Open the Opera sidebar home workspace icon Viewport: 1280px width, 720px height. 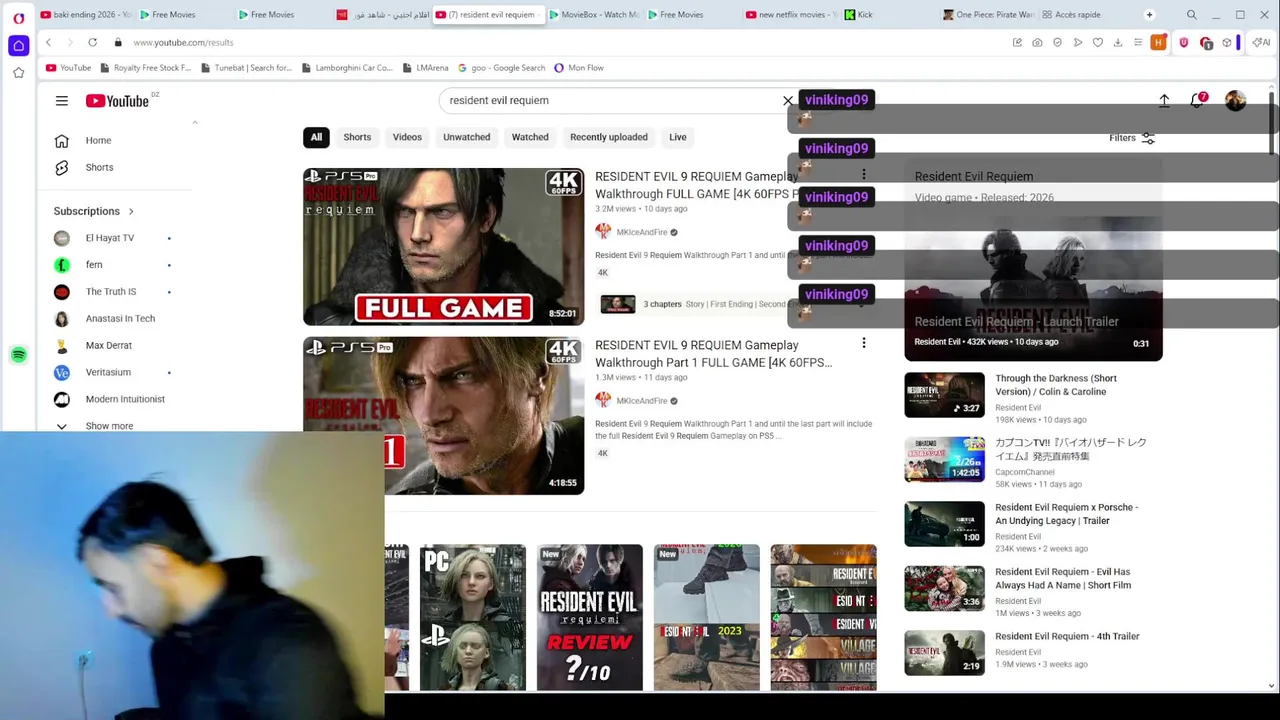click(x=18, y=46)
